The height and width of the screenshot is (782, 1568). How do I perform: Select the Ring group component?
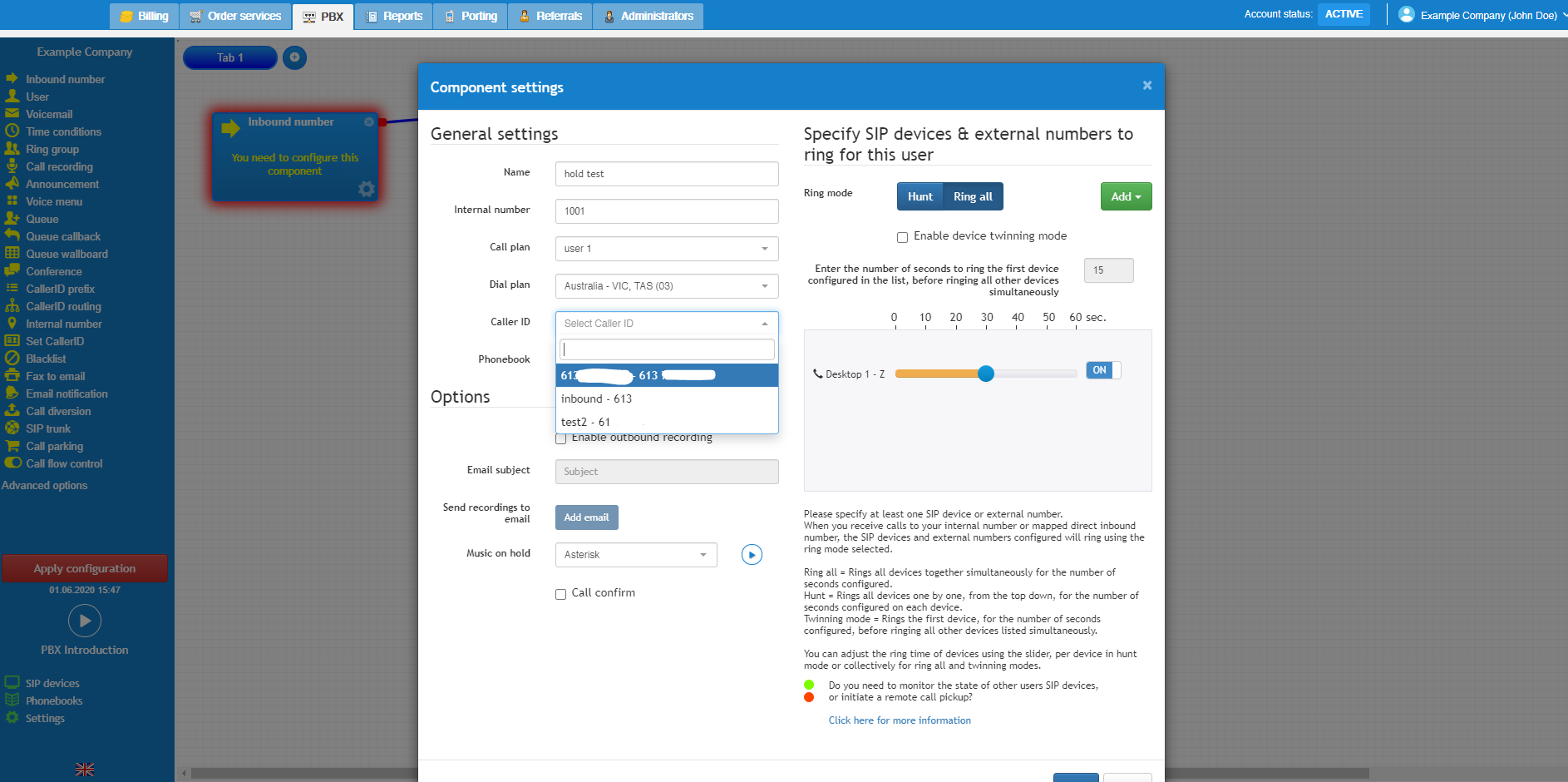[54, 149]
